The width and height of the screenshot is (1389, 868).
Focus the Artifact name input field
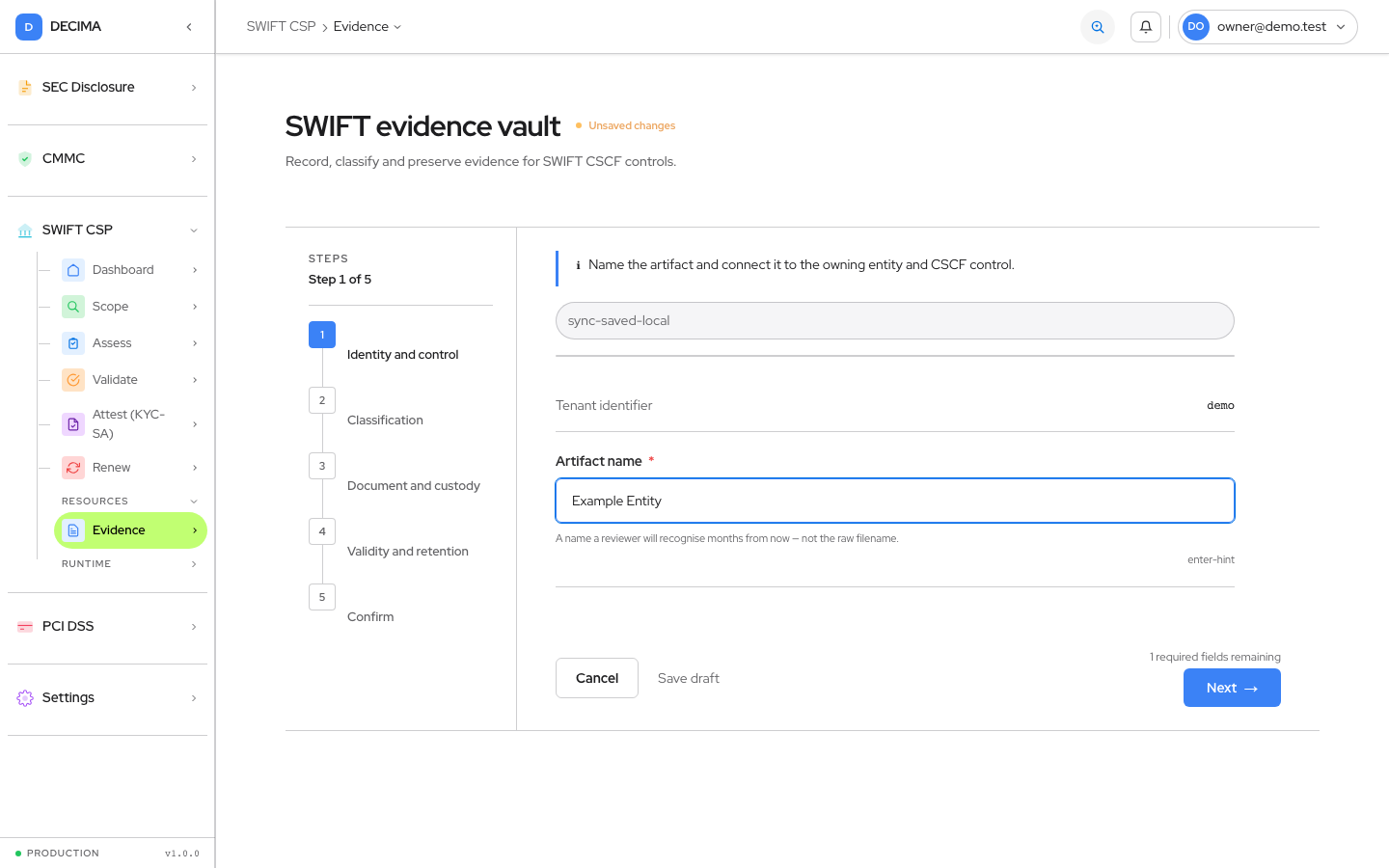895,501
